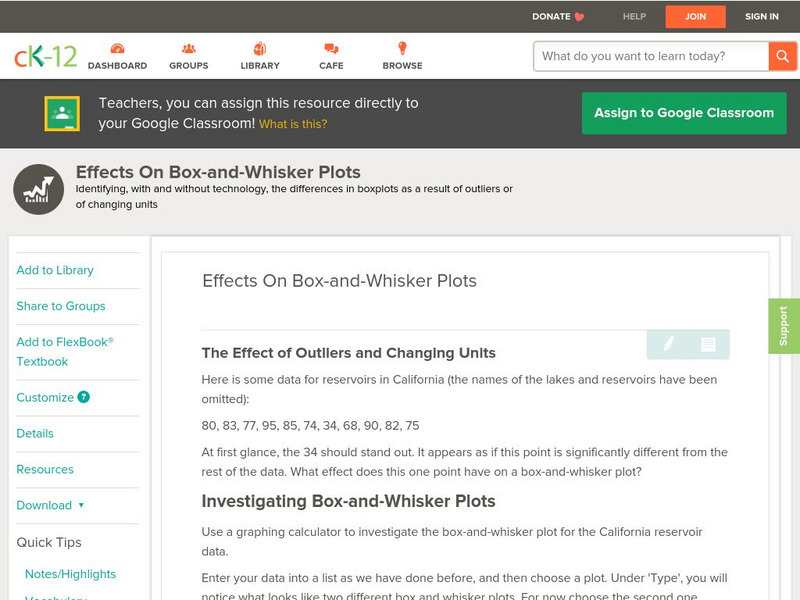Open the Details link
Screen dimensions: 800x600
click(35, 433)
